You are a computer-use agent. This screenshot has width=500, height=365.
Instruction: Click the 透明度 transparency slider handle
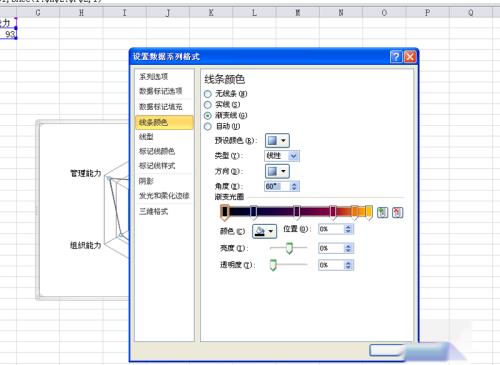273,265
